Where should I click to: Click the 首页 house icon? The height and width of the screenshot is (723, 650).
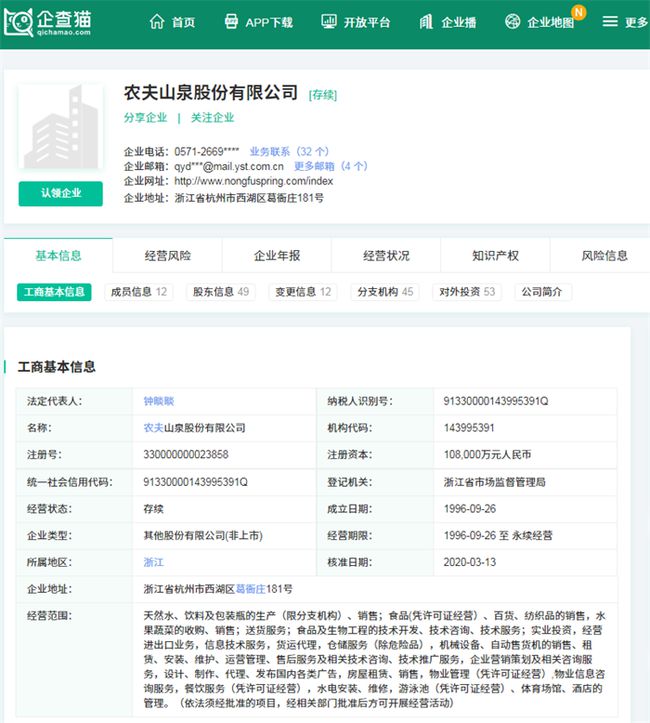pyautogui.click(x=157, y=22)
